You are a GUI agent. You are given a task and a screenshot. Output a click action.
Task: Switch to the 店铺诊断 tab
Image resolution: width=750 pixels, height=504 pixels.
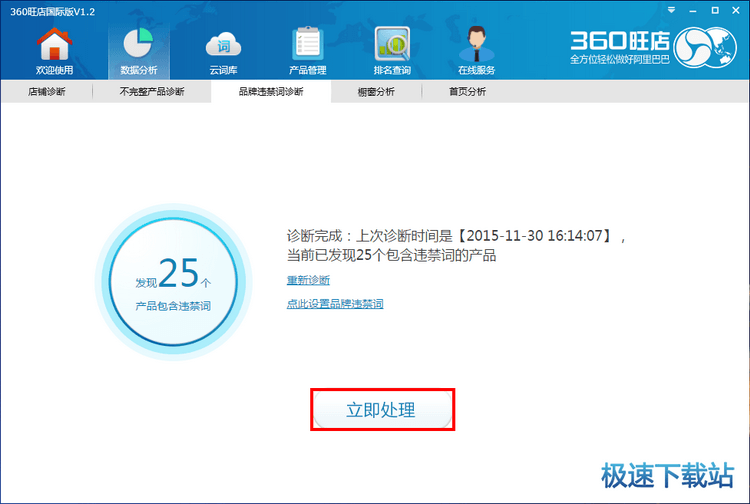[46, 91]
